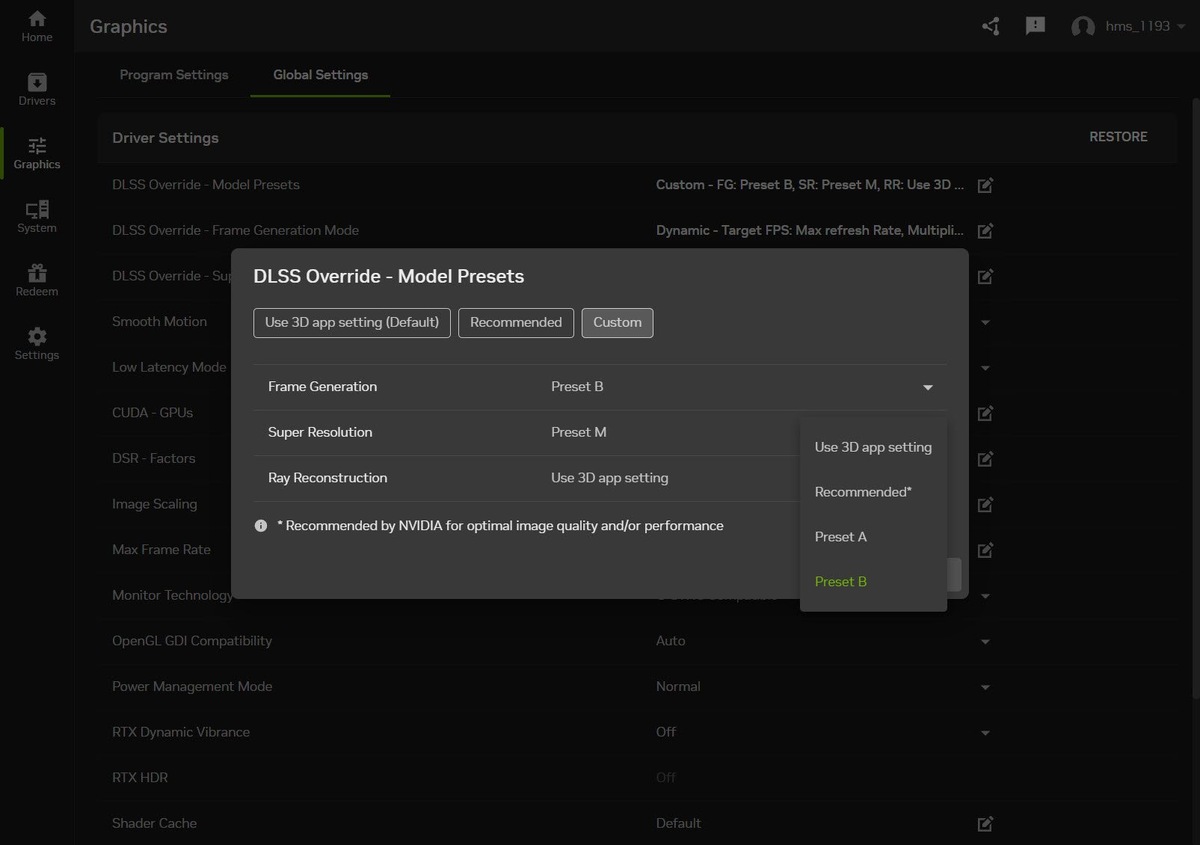Click the share icon in header
This screenshot has height=845, width=1200.
pos(991,26)
